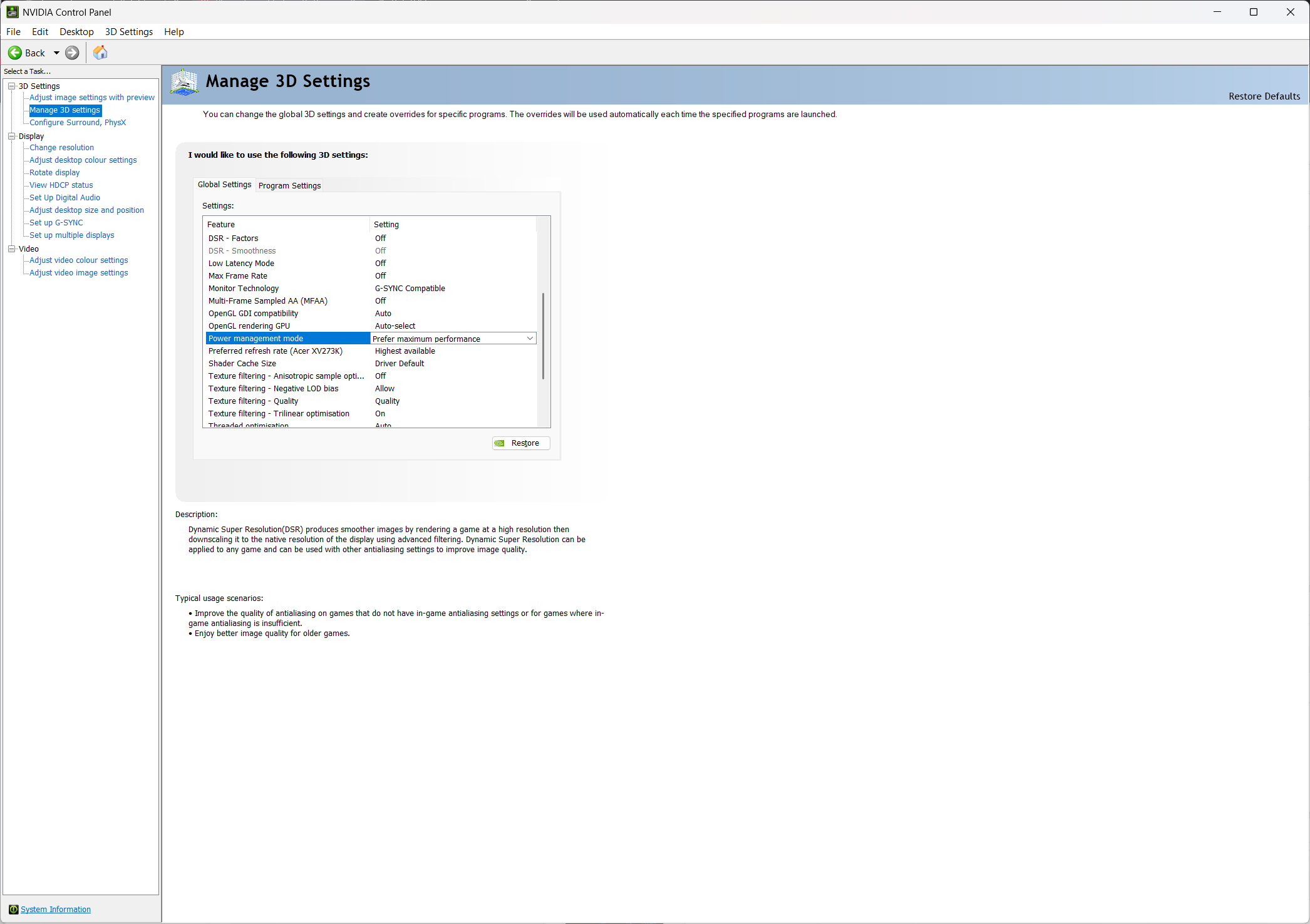The image size is (1310, 924).
Task: Open System Information link
Action: click(x=56, y=910)
